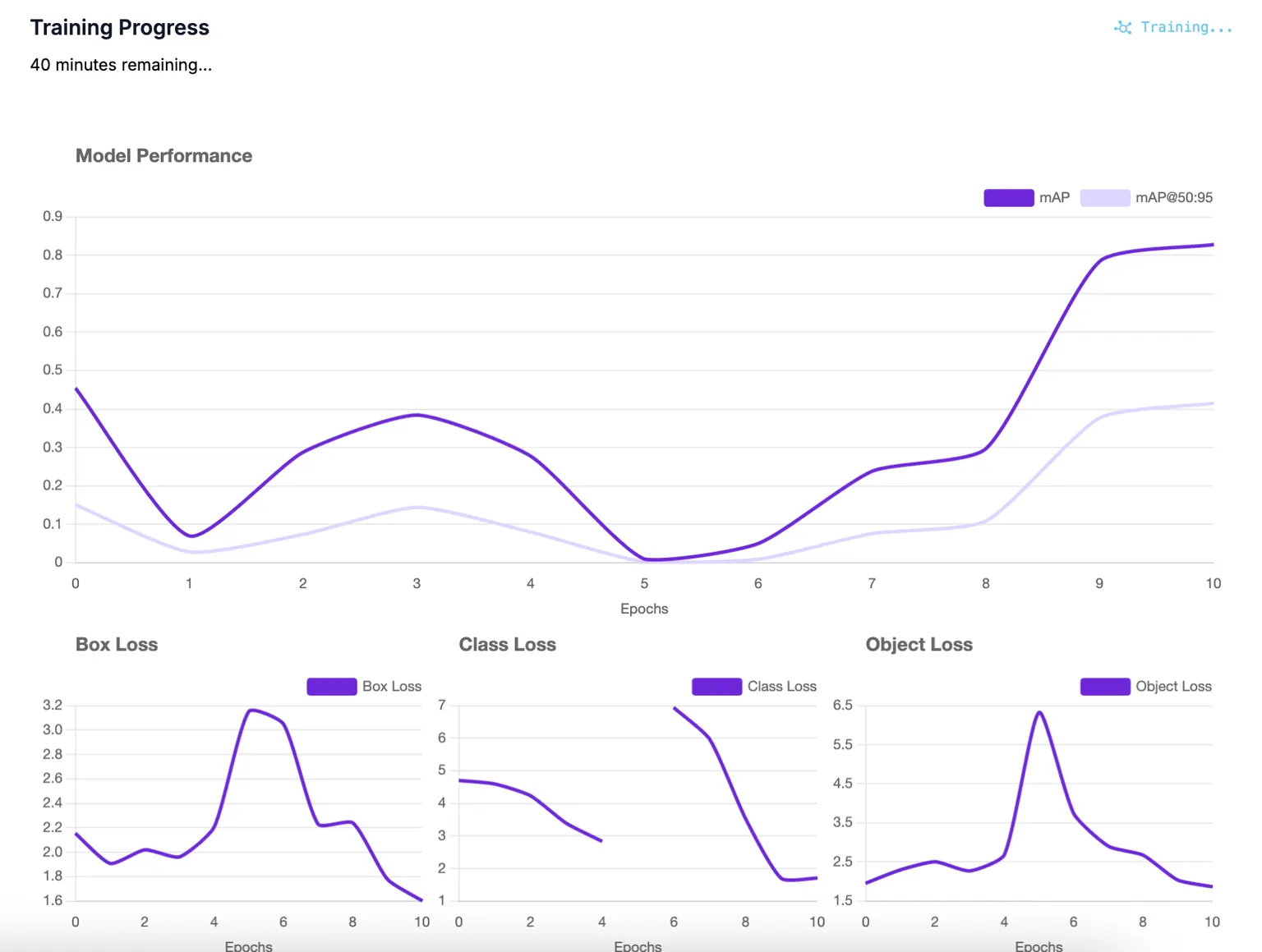Hide the Object Loss series via legend swatch
1262x952 pixels.
(x=1104, y=687)
